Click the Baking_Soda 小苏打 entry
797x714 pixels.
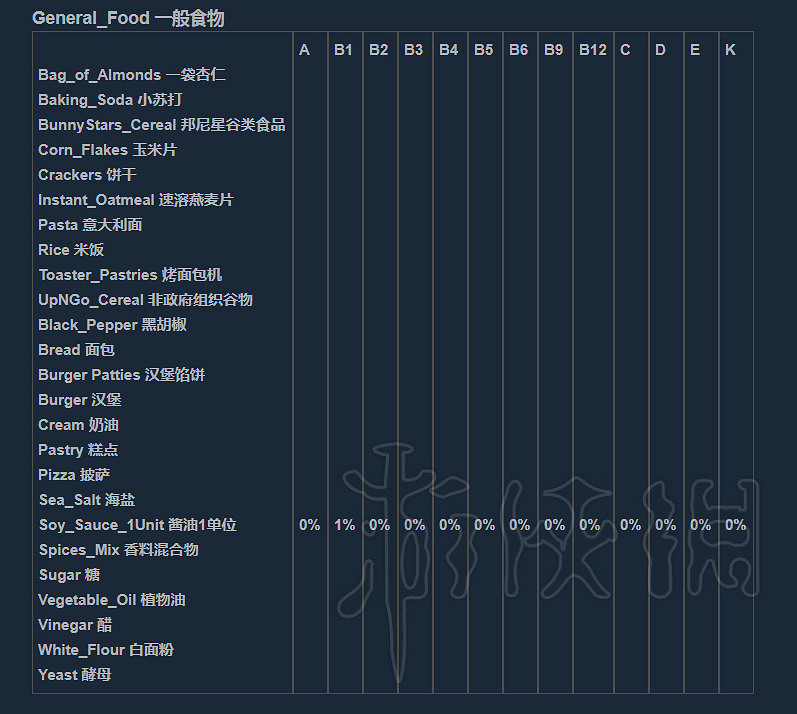click(110, 100)
